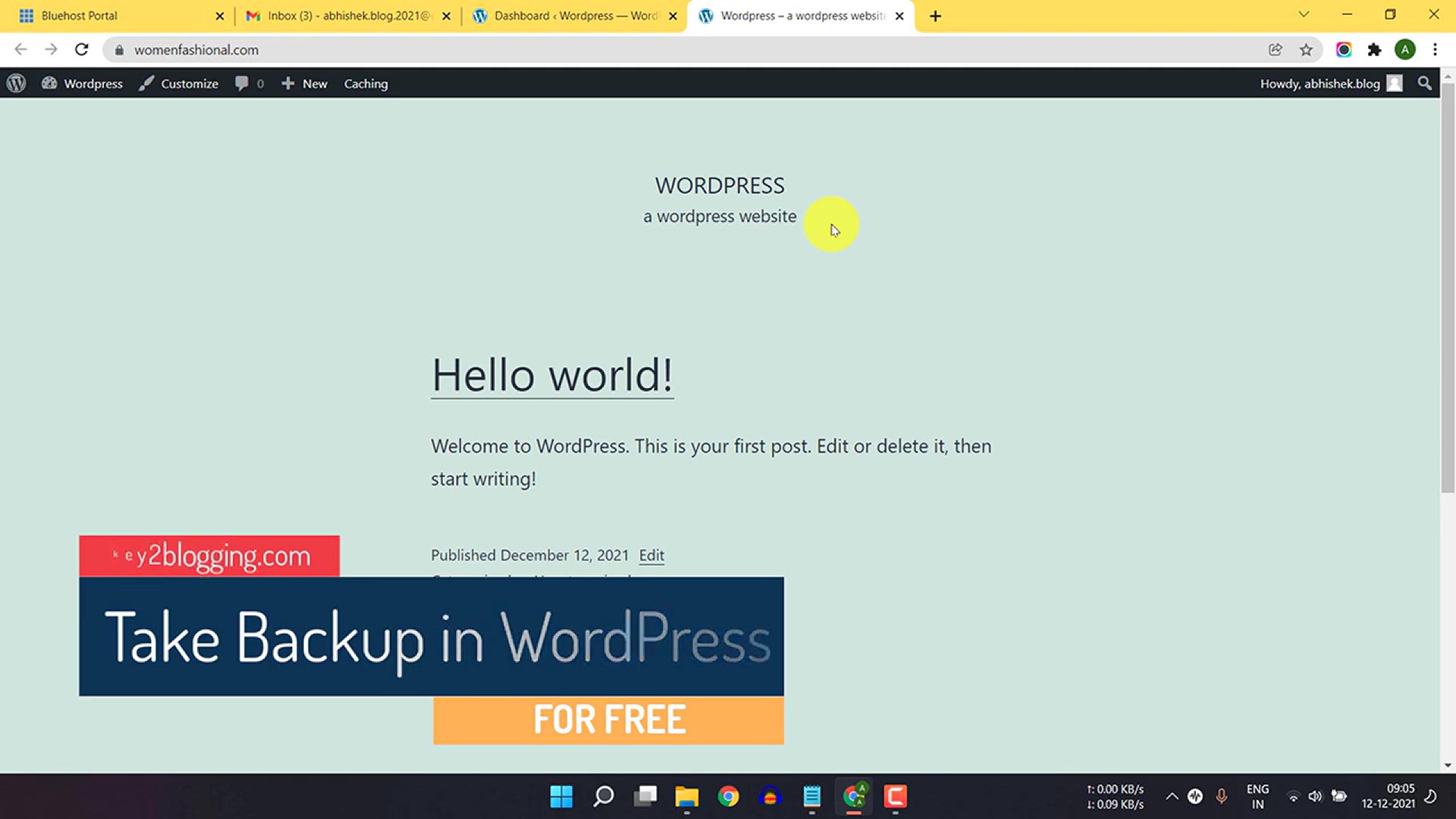
Task: Open the Hello world! post title
Action: (552, 375)
